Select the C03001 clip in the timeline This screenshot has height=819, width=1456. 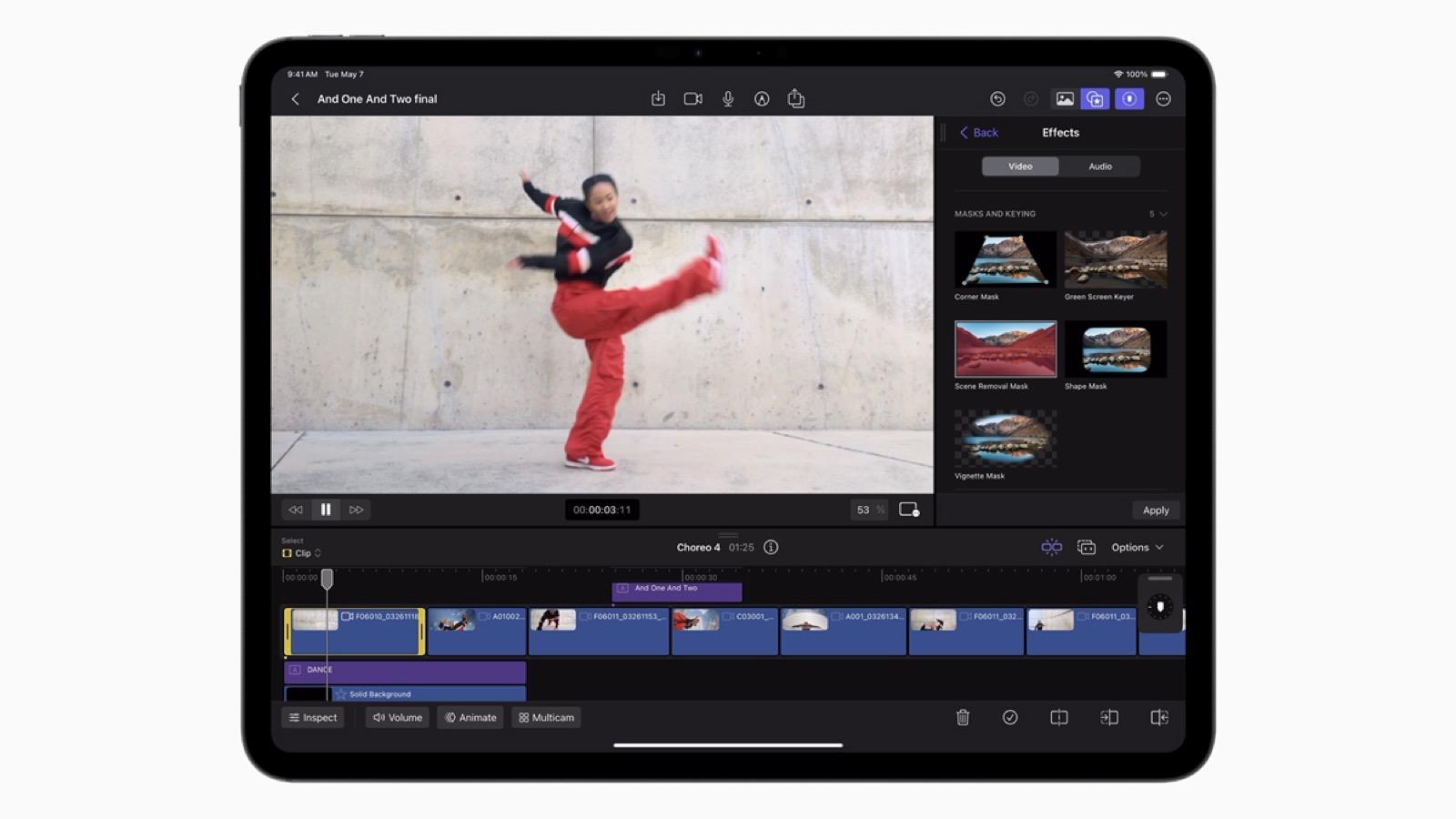point(725,632)
